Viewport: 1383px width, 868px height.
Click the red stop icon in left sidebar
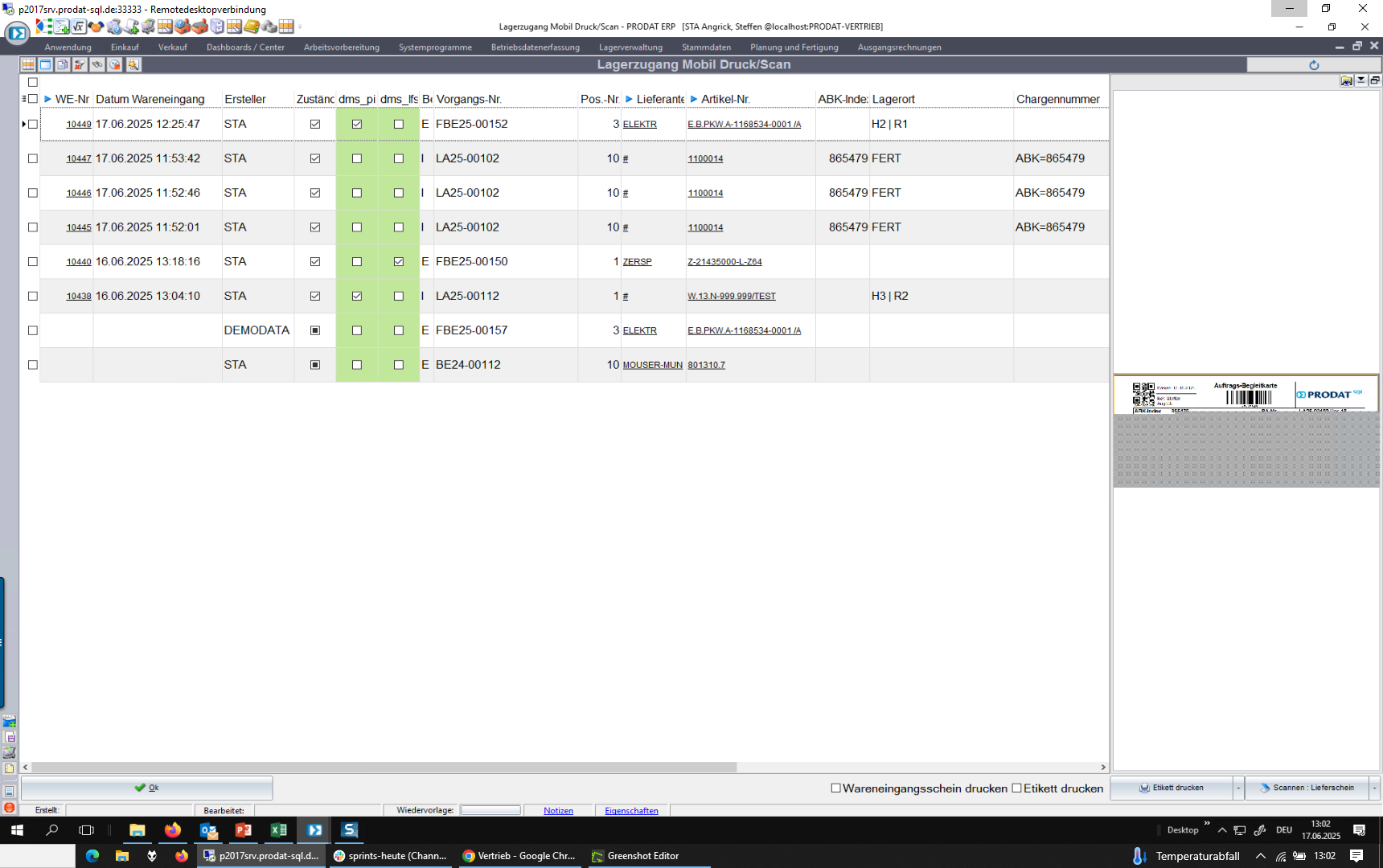click(9, 808)
